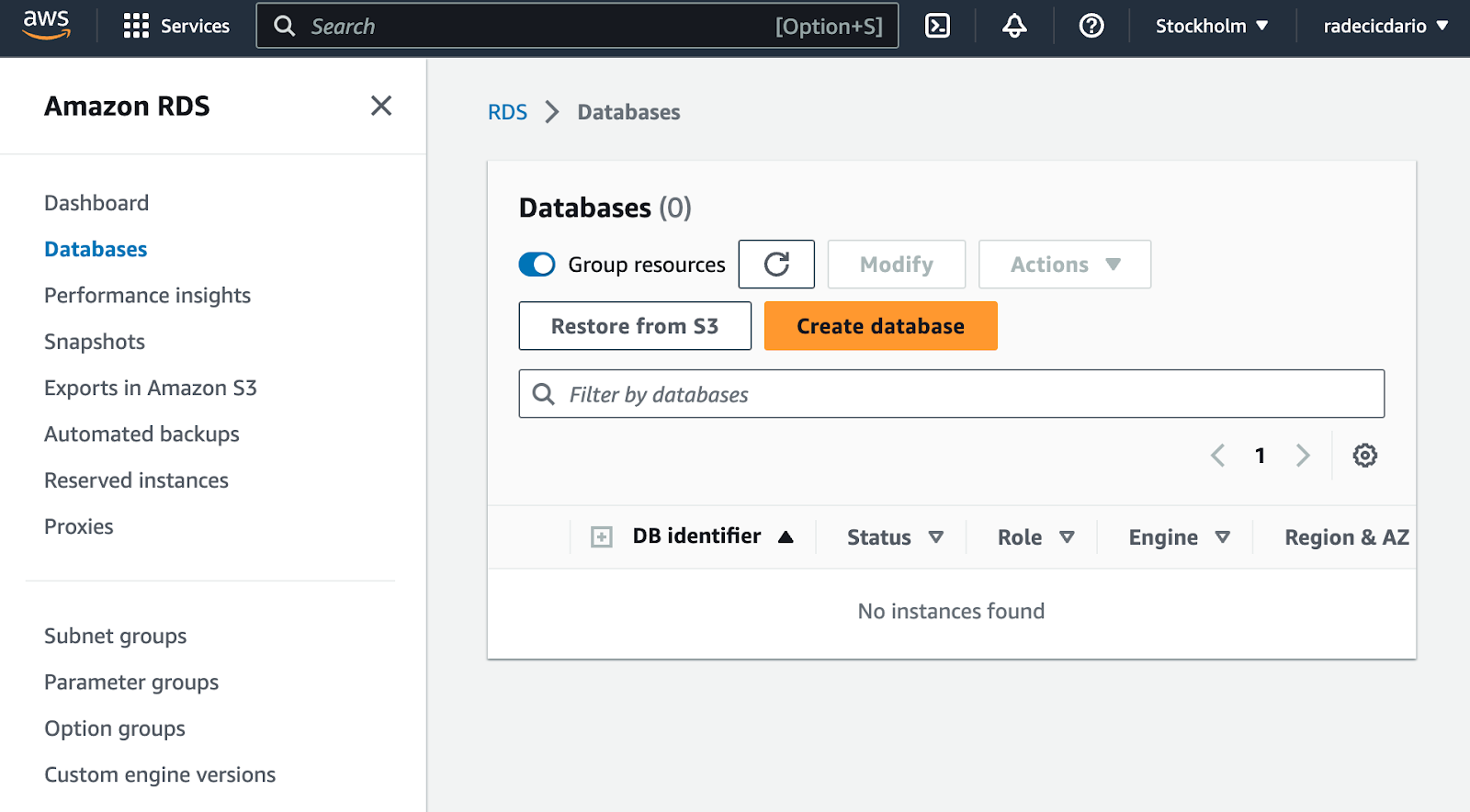Open Custom engine versions
The width and height of the screenshot is (1470, 812).
tap(160, 774)
